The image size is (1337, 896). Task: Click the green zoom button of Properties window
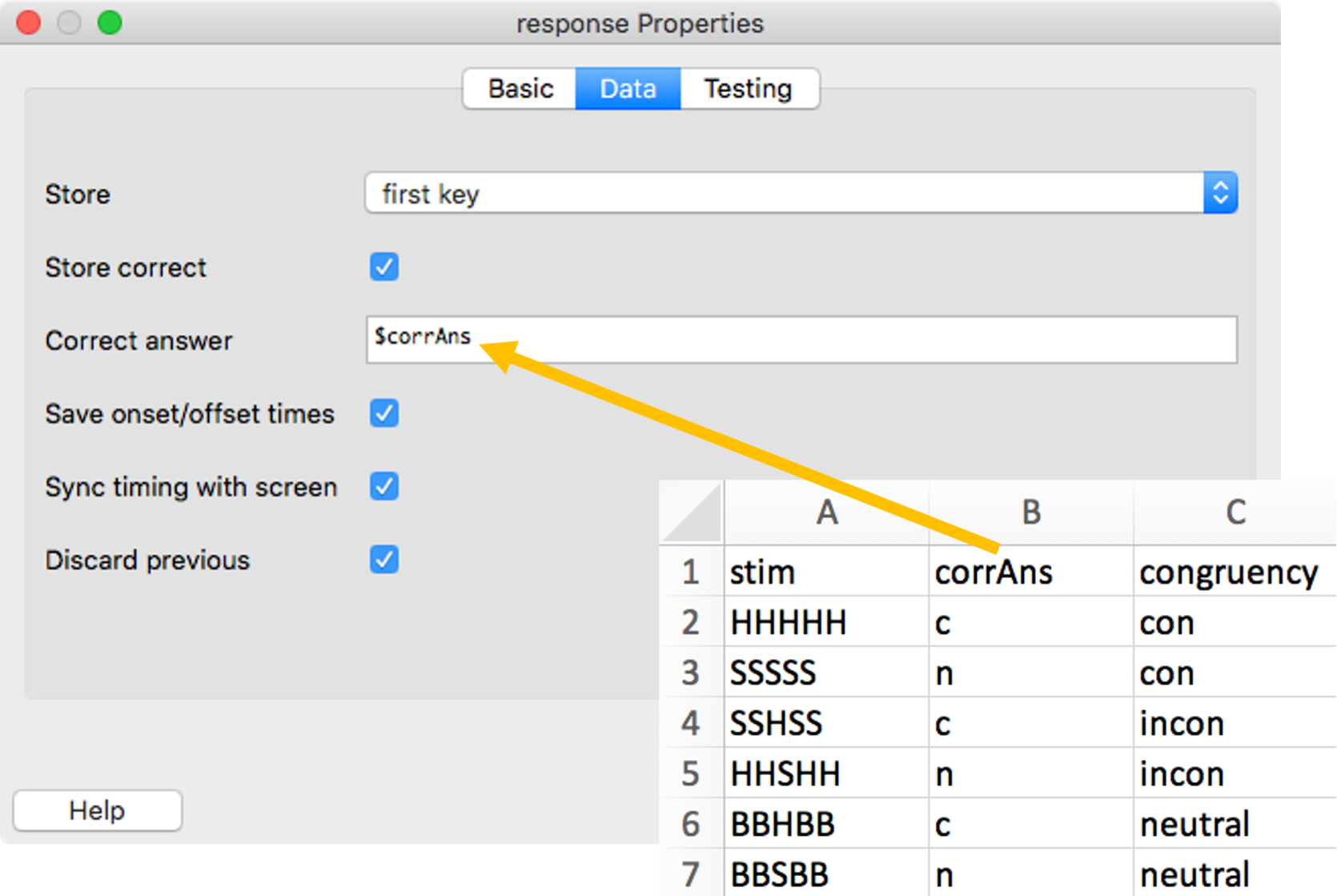tap(110, 22)
